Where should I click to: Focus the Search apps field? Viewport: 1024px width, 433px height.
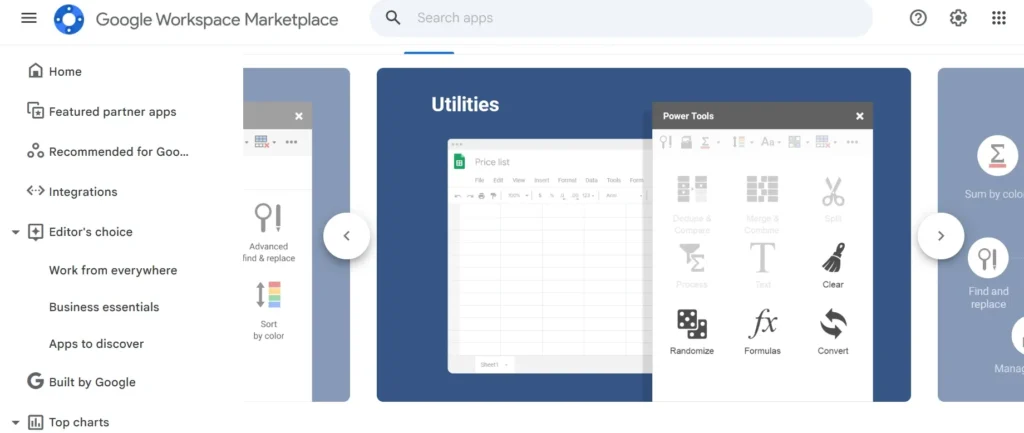pyautogui.click(x=620, y=18)
